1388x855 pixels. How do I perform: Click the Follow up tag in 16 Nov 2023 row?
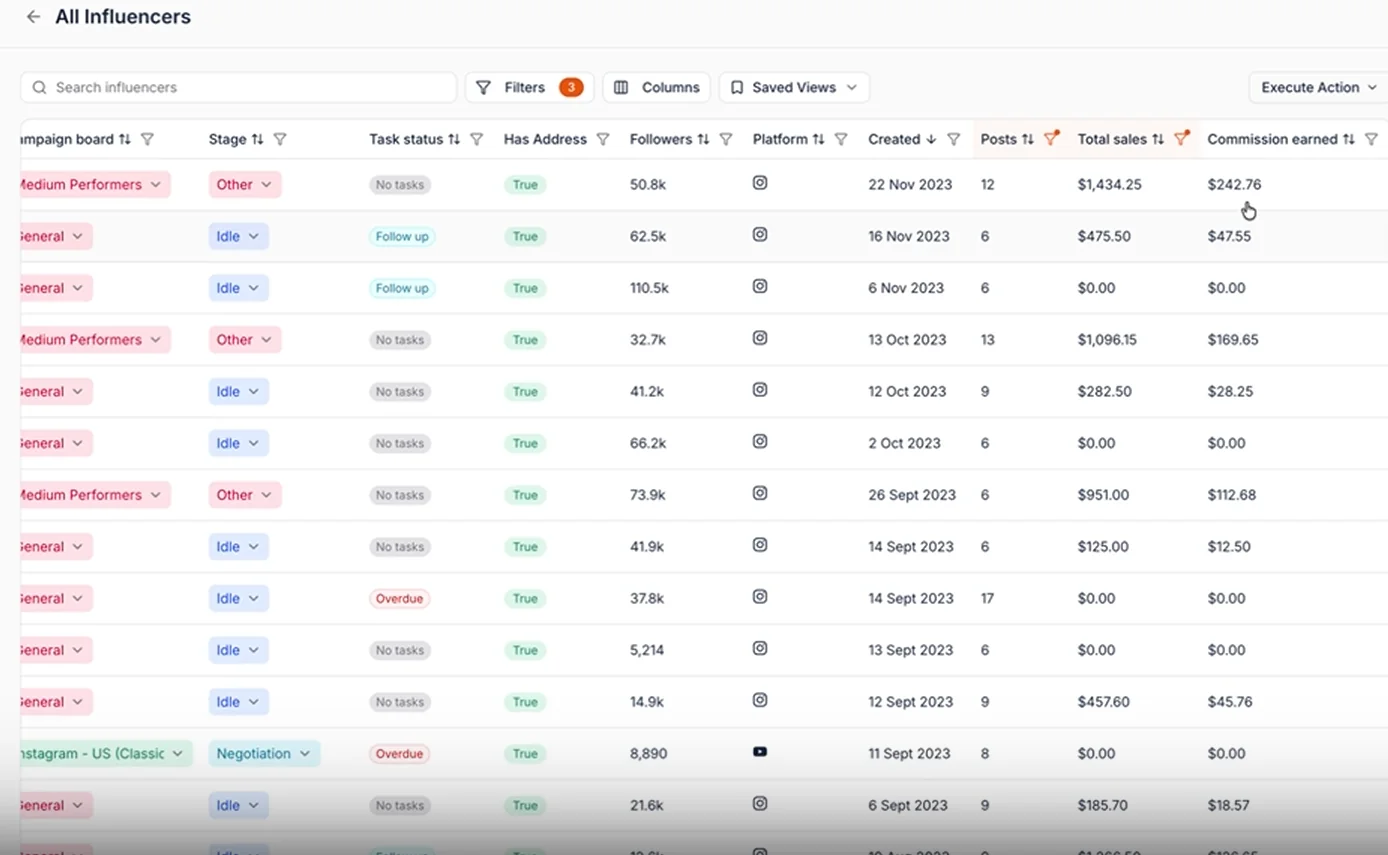pos(402,237)
